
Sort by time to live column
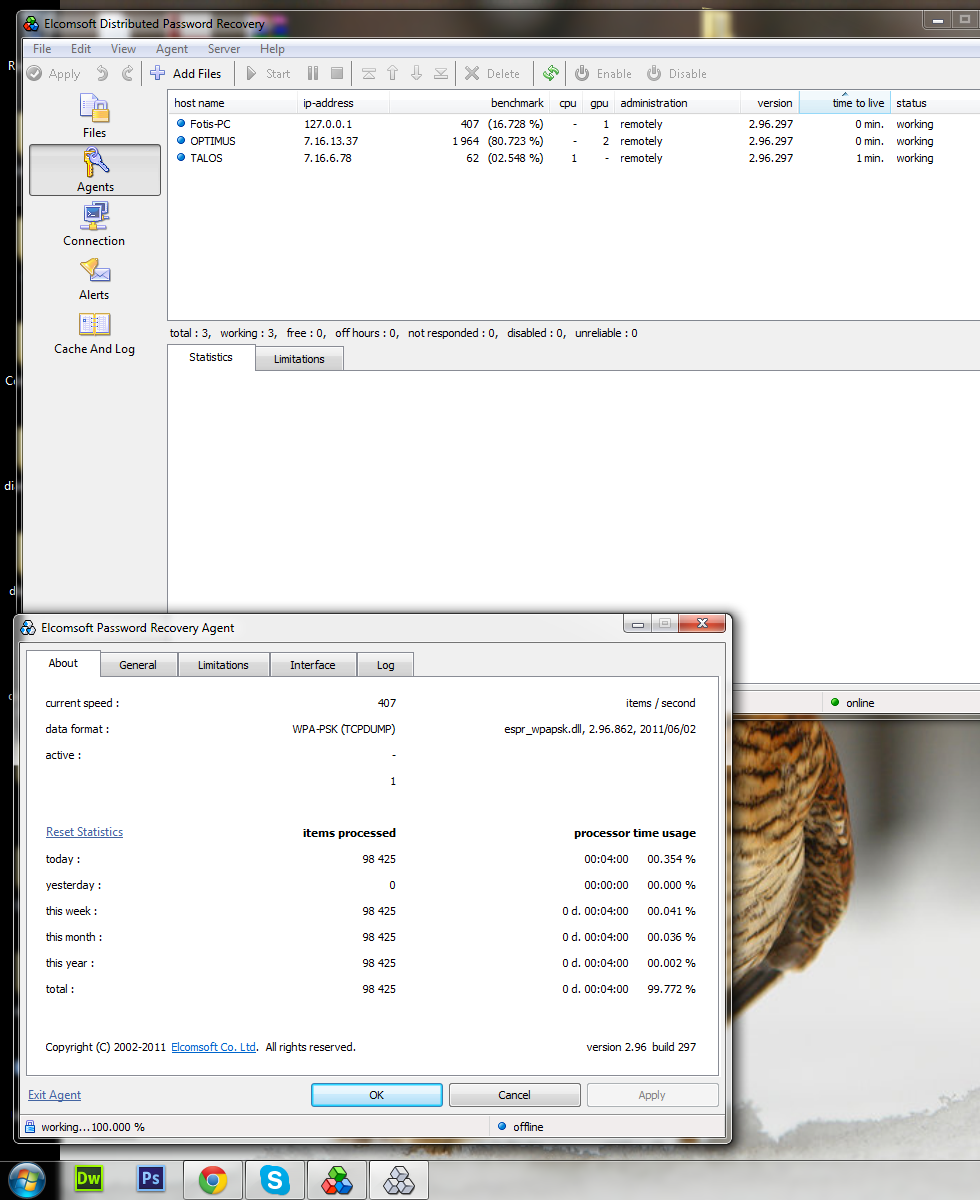click(x=845, y=103)
